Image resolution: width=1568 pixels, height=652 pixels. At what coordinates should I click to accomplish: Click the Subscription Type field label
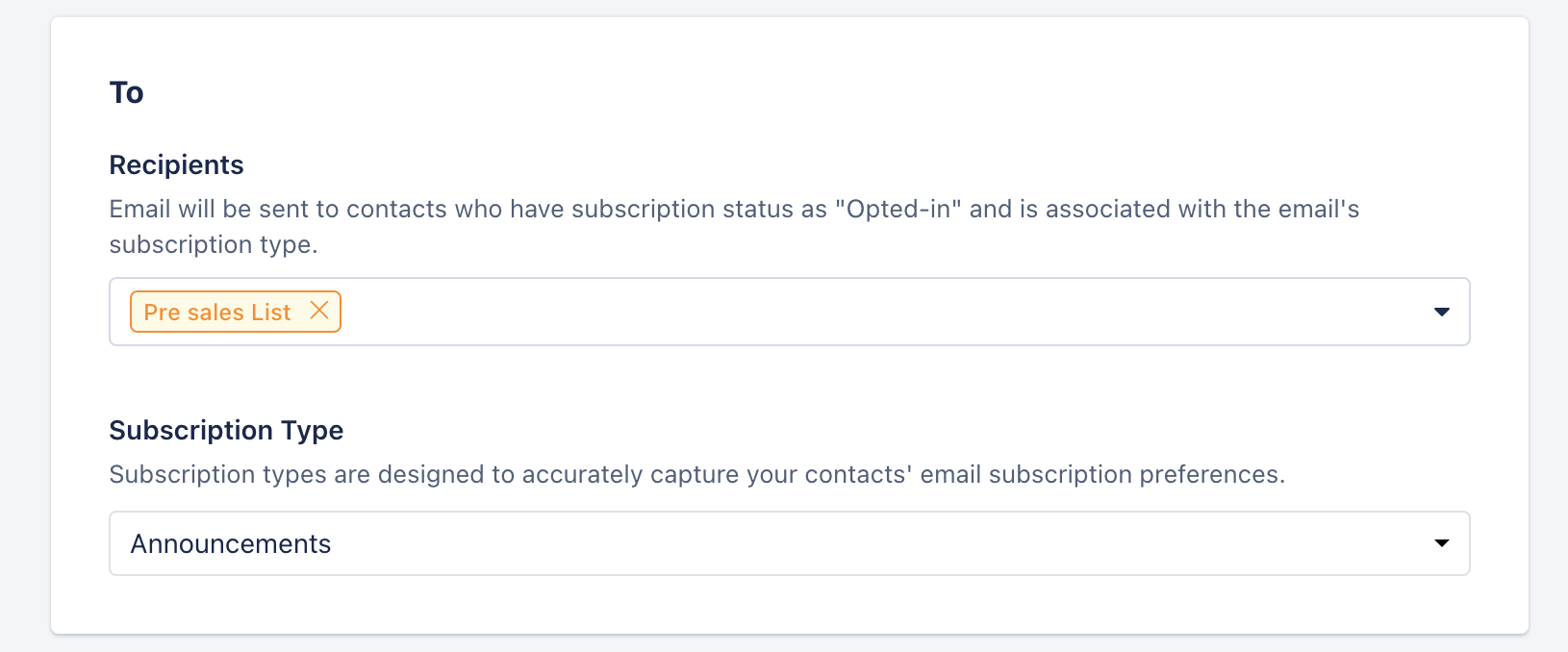tap(226, 431)
